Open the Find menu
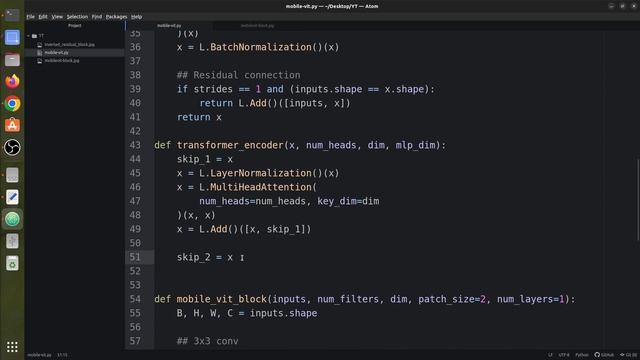Screen dimensions: 640x360 click(97, 17)
